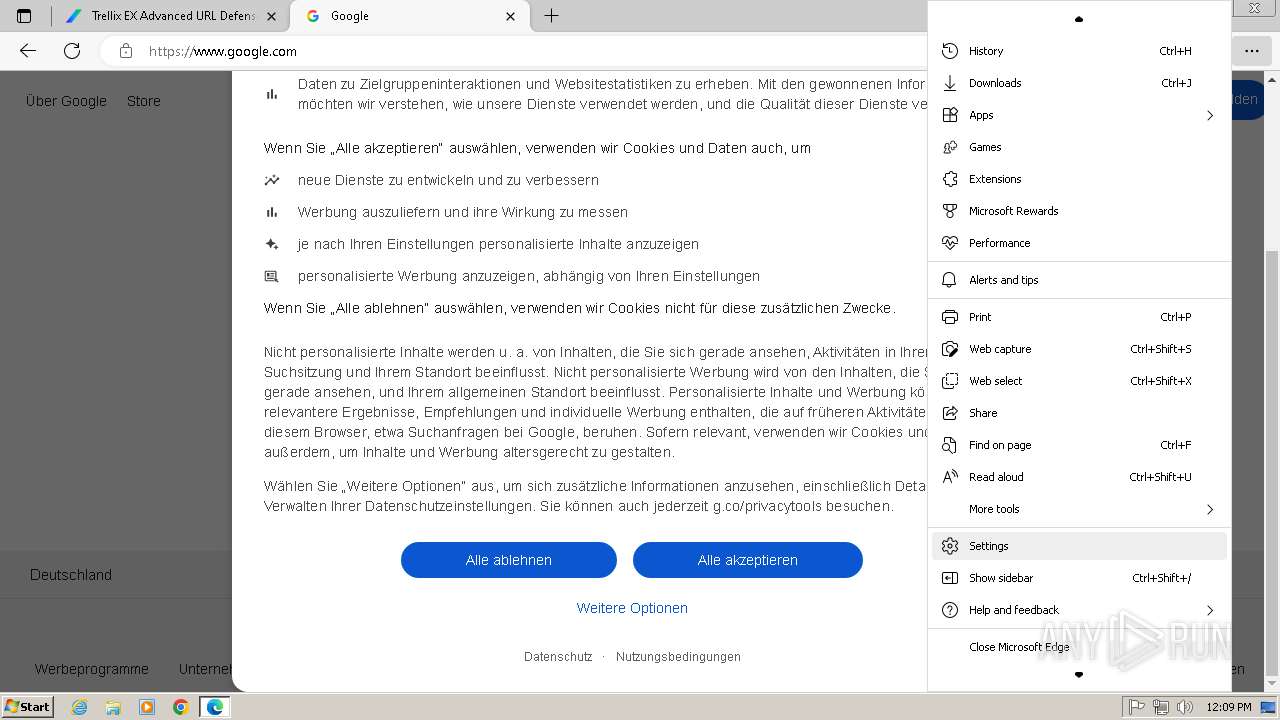Click the Web capture icon

pyautogui.click(x=950, y=349)
